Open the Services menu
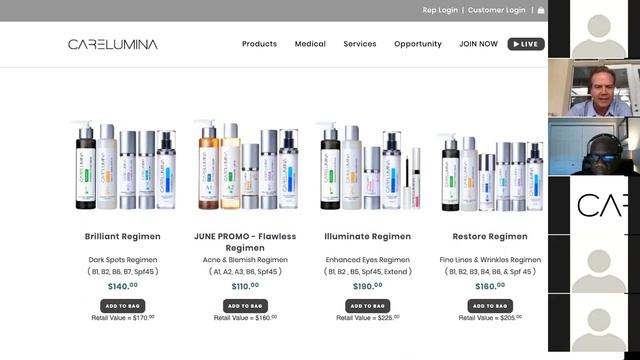This screenshot has height=360, width=640. [360, 44]
